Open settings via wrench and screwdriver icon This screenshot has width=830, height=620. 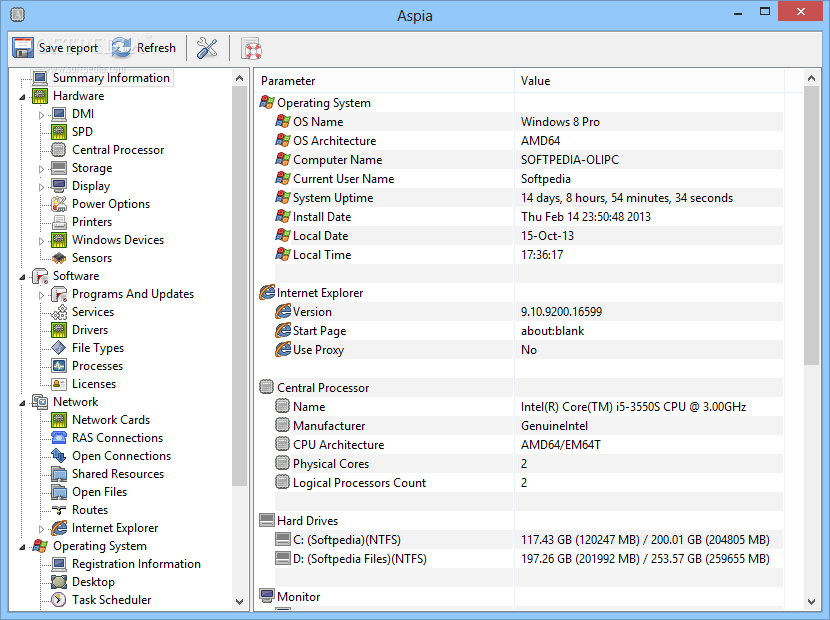(x=207, y=48)
